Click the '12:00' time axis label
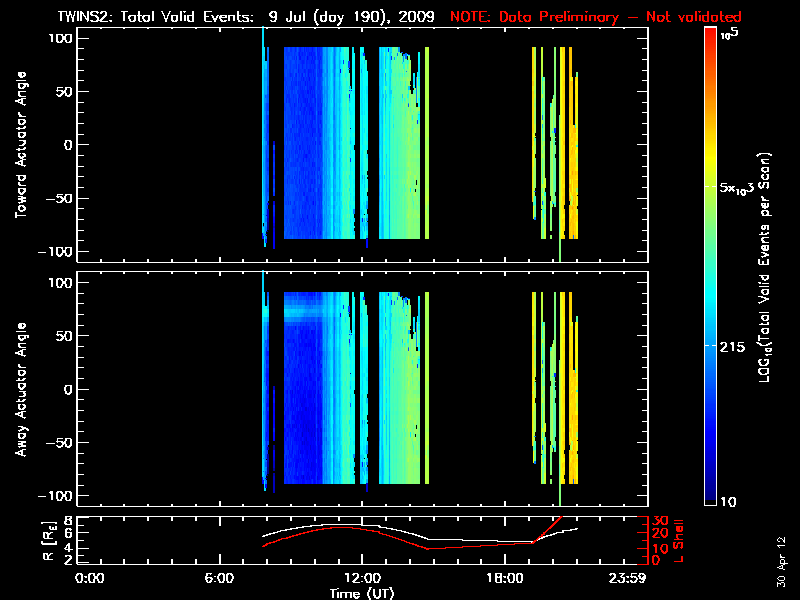Image resolution: width=800 pixels, height=600 pixels. click(362, 578)
